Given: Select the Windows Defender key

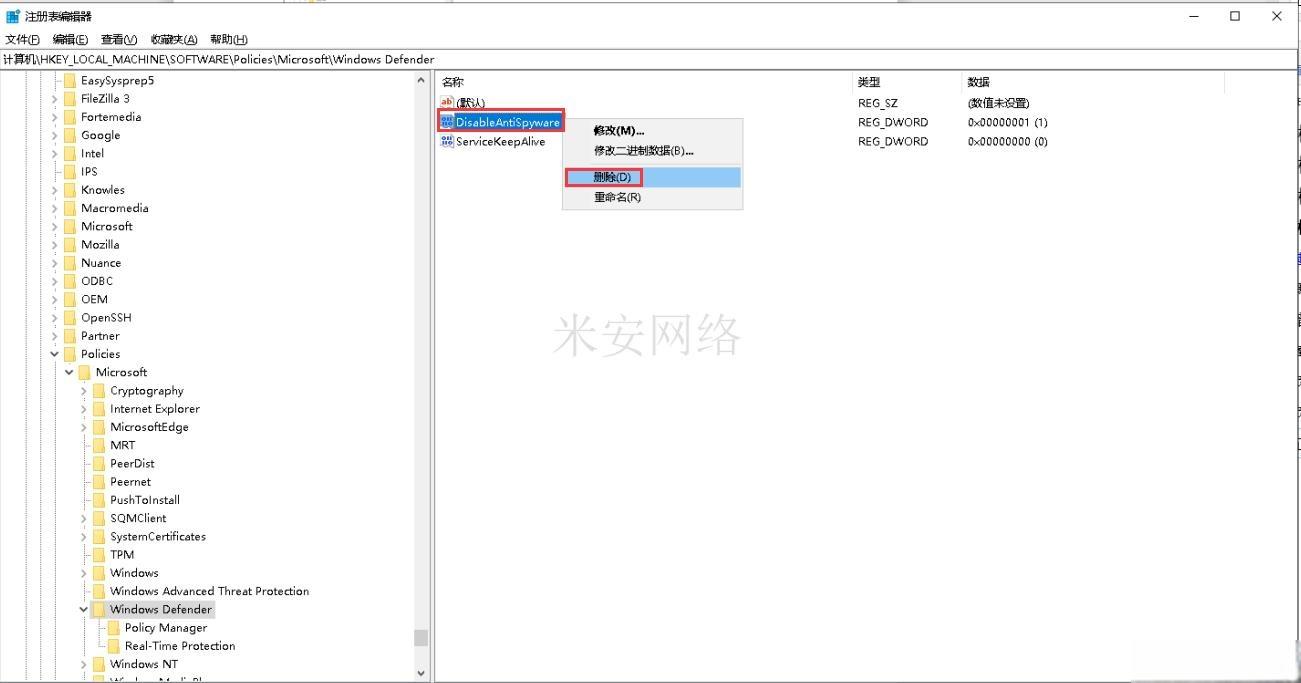Looking at the screenshot, I should 161,609.
